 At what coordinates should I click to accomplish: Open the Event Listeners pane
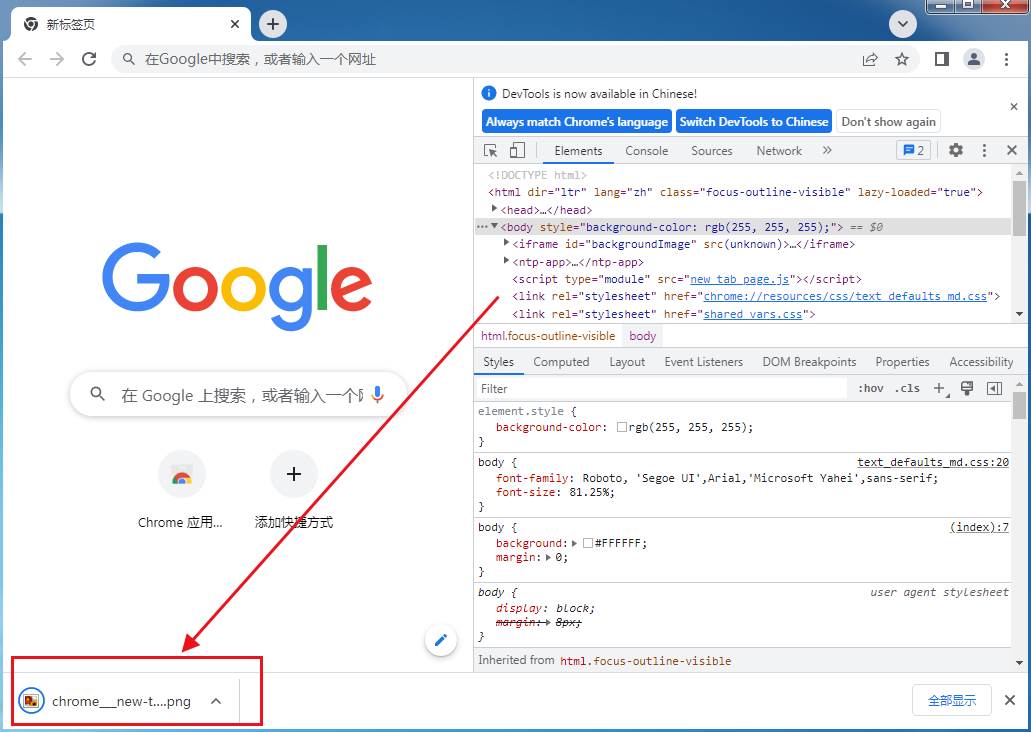coord(703,362)
